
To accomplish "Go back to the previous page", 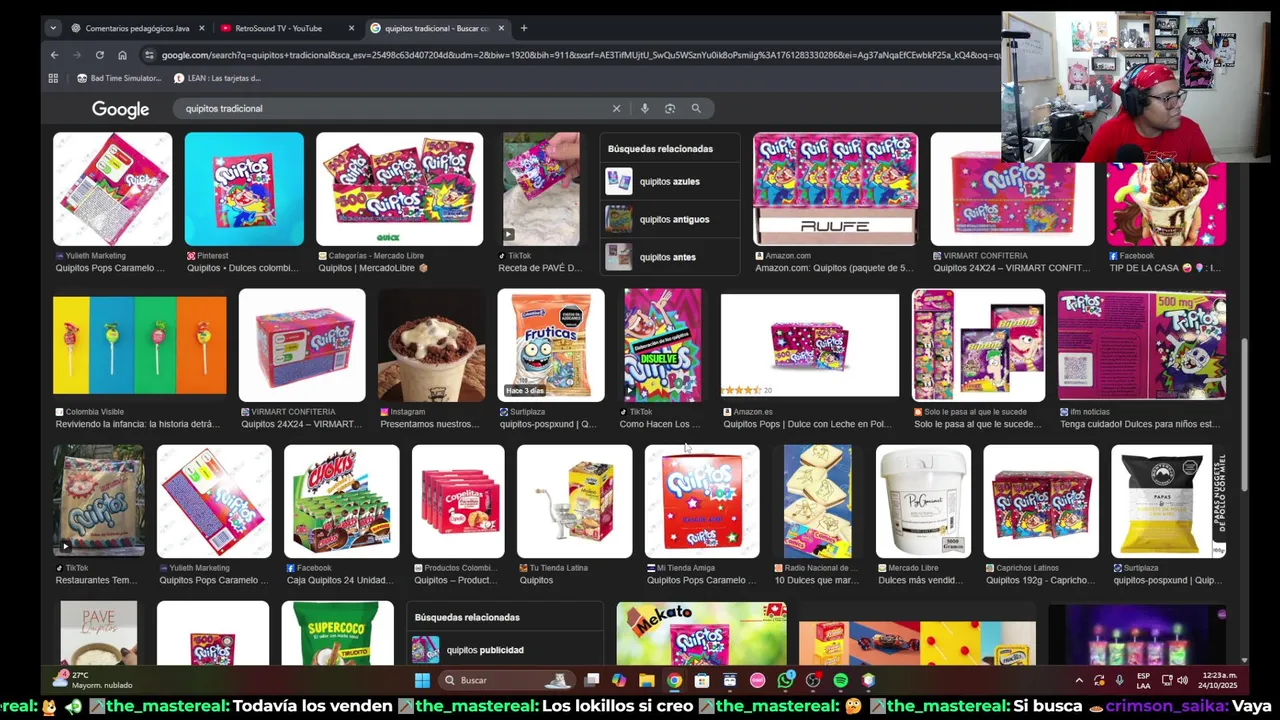I will pos(54,55).
